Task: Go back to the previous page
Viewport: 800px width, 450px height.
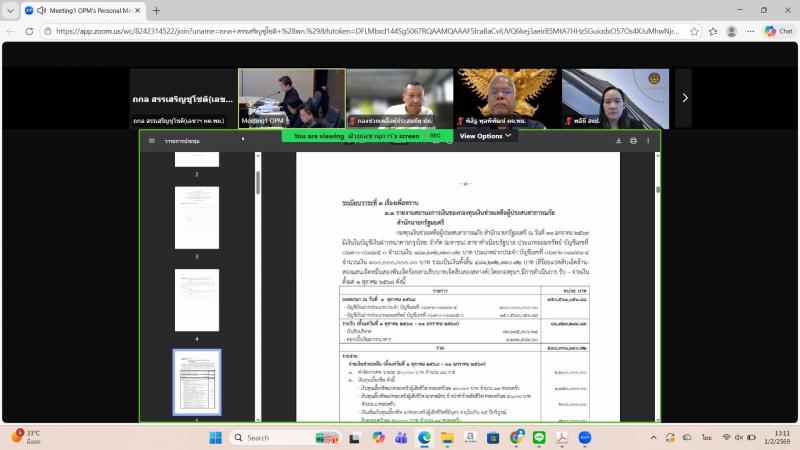Action: [11, 31]
